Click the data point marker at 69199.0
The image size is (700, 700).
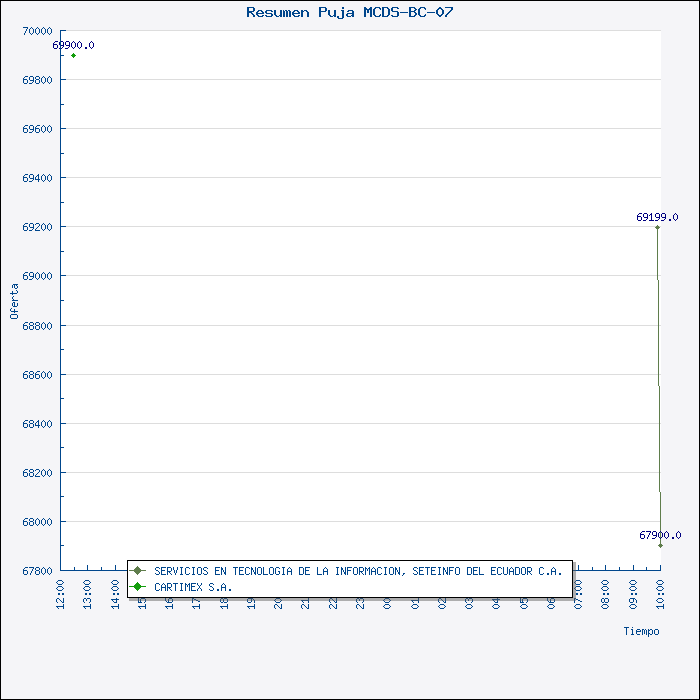tap(657, 227)
